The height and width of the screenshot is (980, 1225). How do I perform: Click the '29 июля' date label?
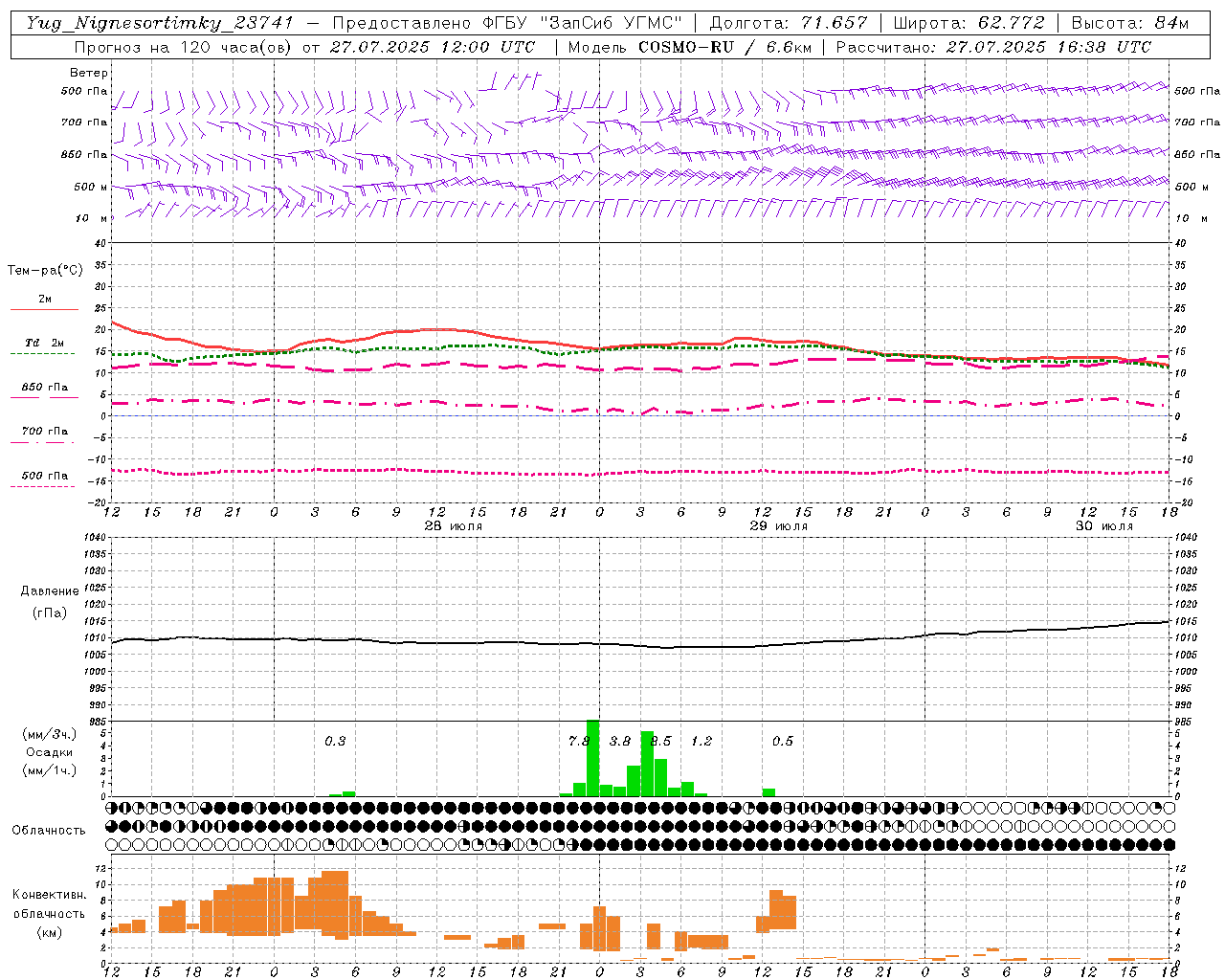pyautogui.click(x=779, y=526)
